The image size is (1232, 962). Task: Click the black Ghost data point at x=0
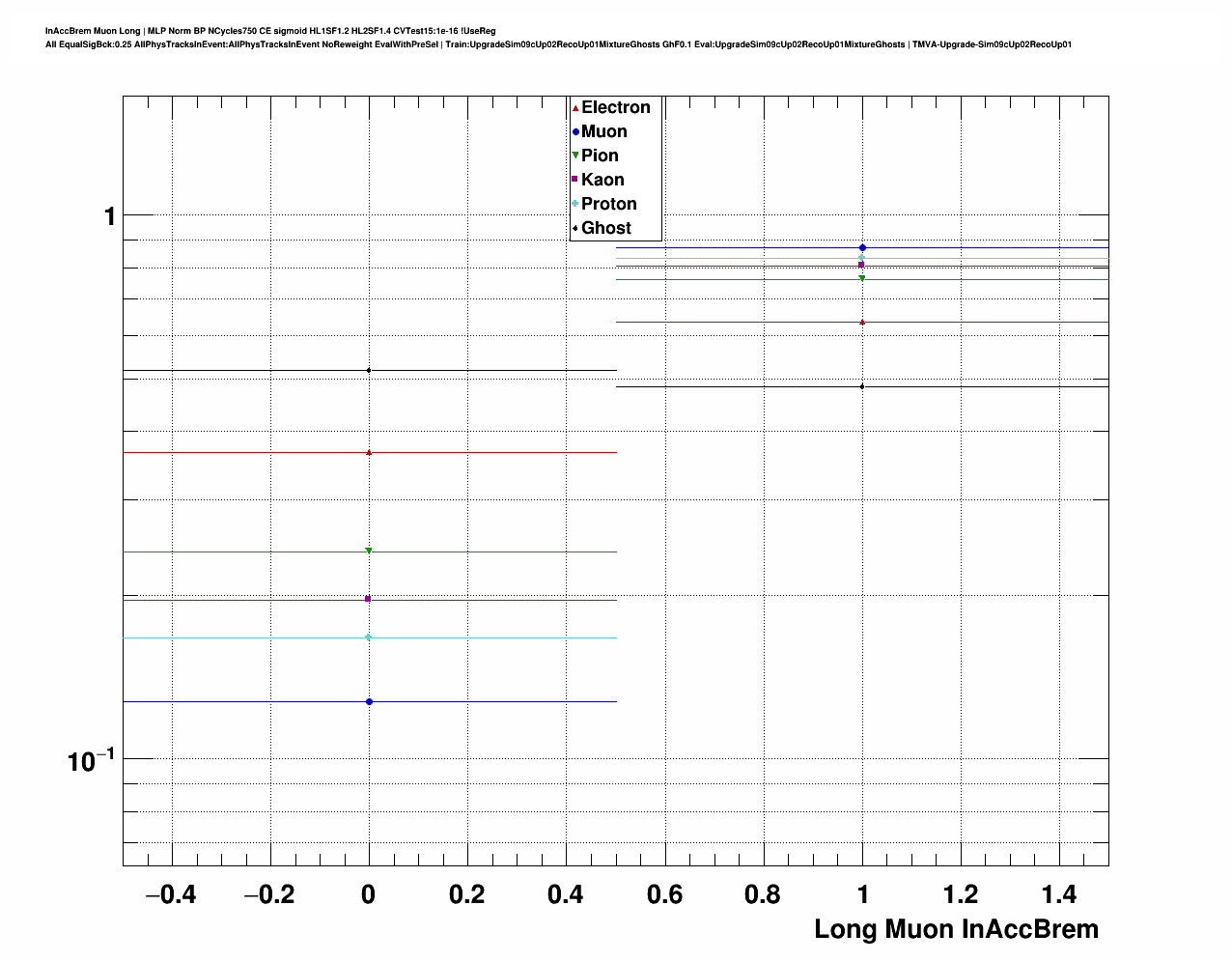(x=369, y=370)
